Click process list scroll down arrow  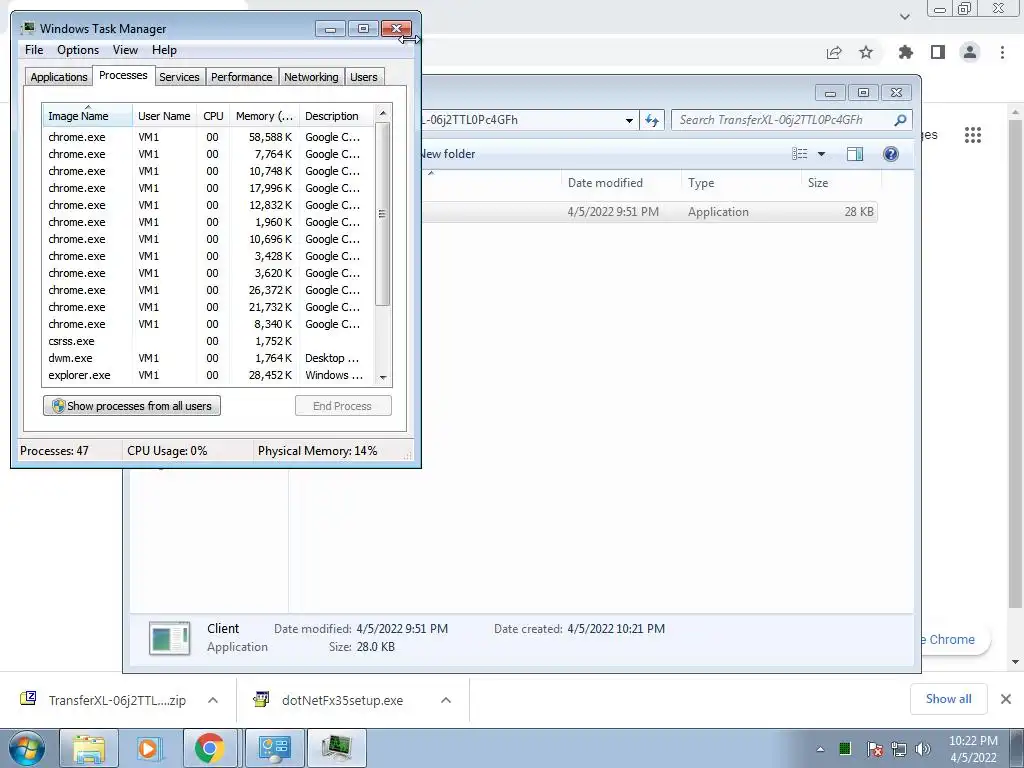pyautogui.click(x=383, y=377)
